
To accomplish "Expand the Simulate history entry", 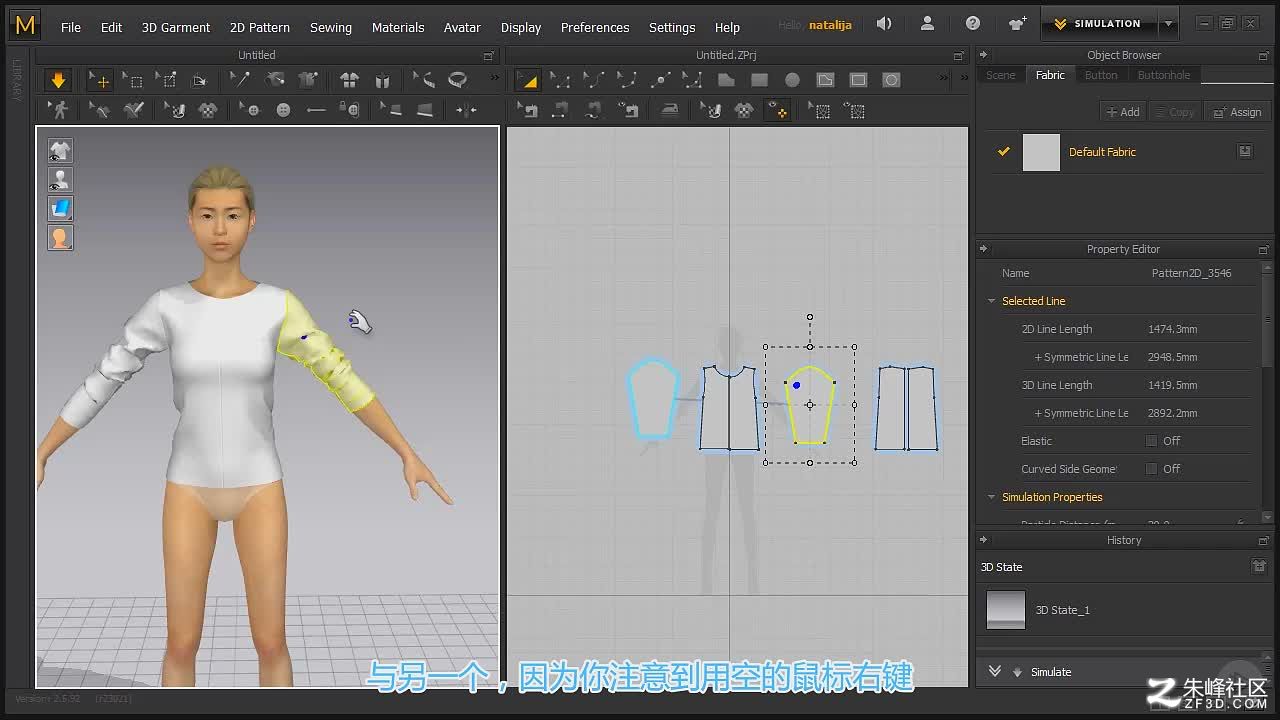I will click(x=994, y=671).
